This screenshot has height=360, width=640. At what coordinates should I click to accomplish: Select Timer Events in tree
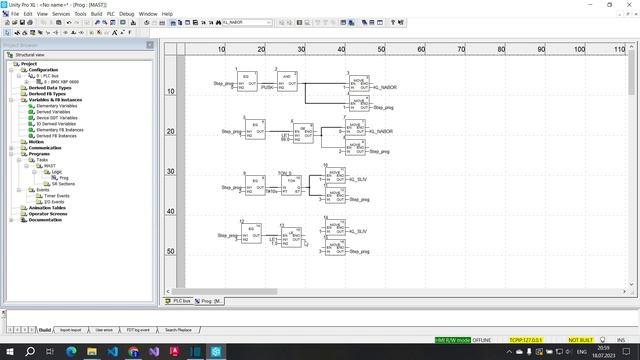coord(57,196)
